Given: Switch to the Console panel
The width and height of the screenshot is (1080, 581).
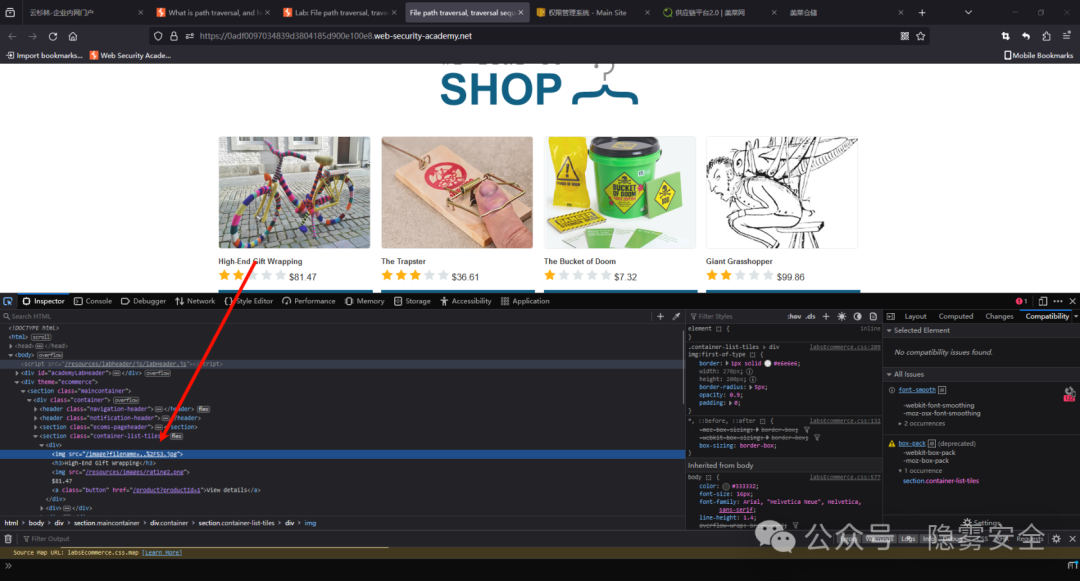Looking at the screenshot, I should click(93, 302).
